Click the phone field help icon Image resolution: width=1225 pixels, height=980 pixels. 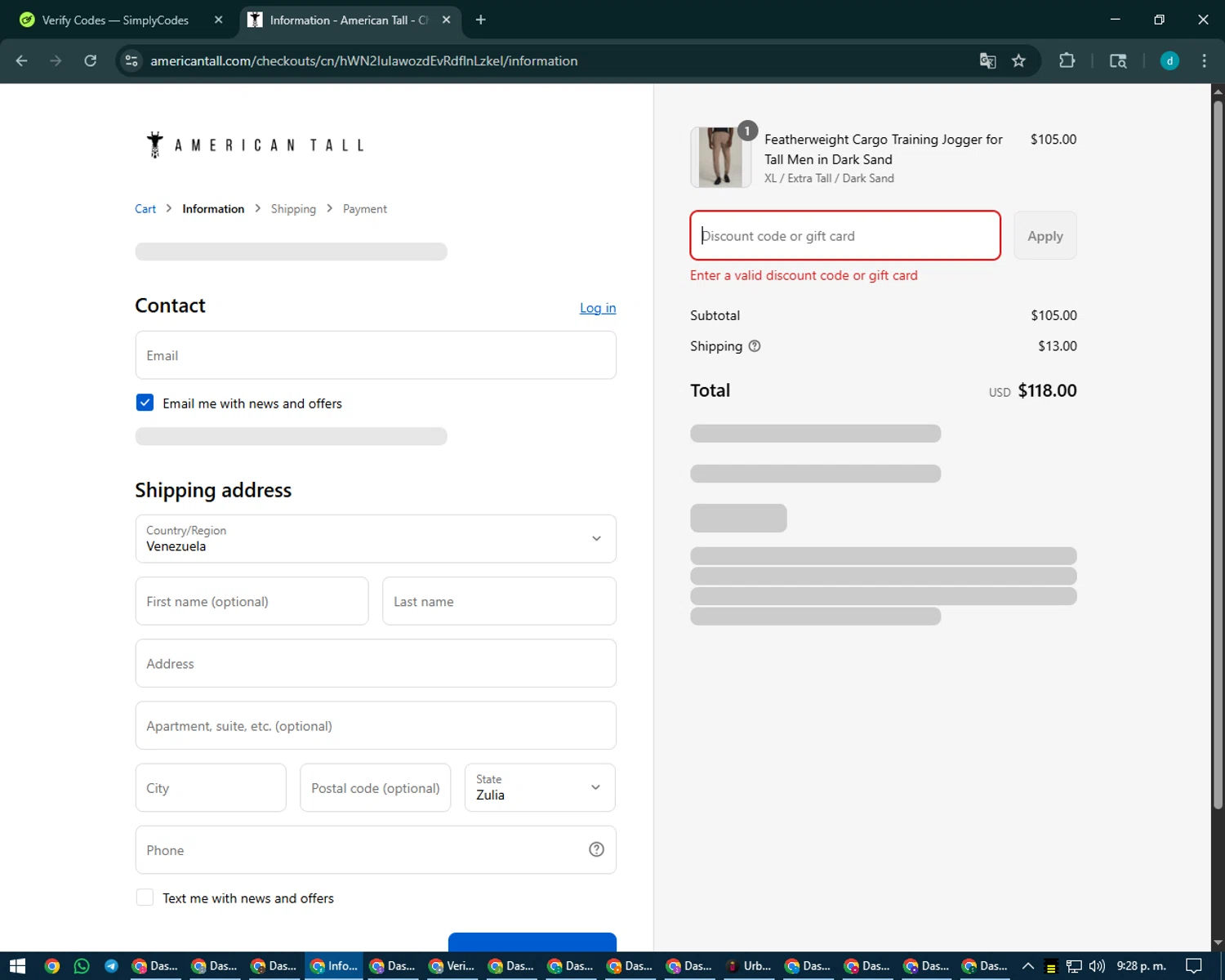(596, 849)
